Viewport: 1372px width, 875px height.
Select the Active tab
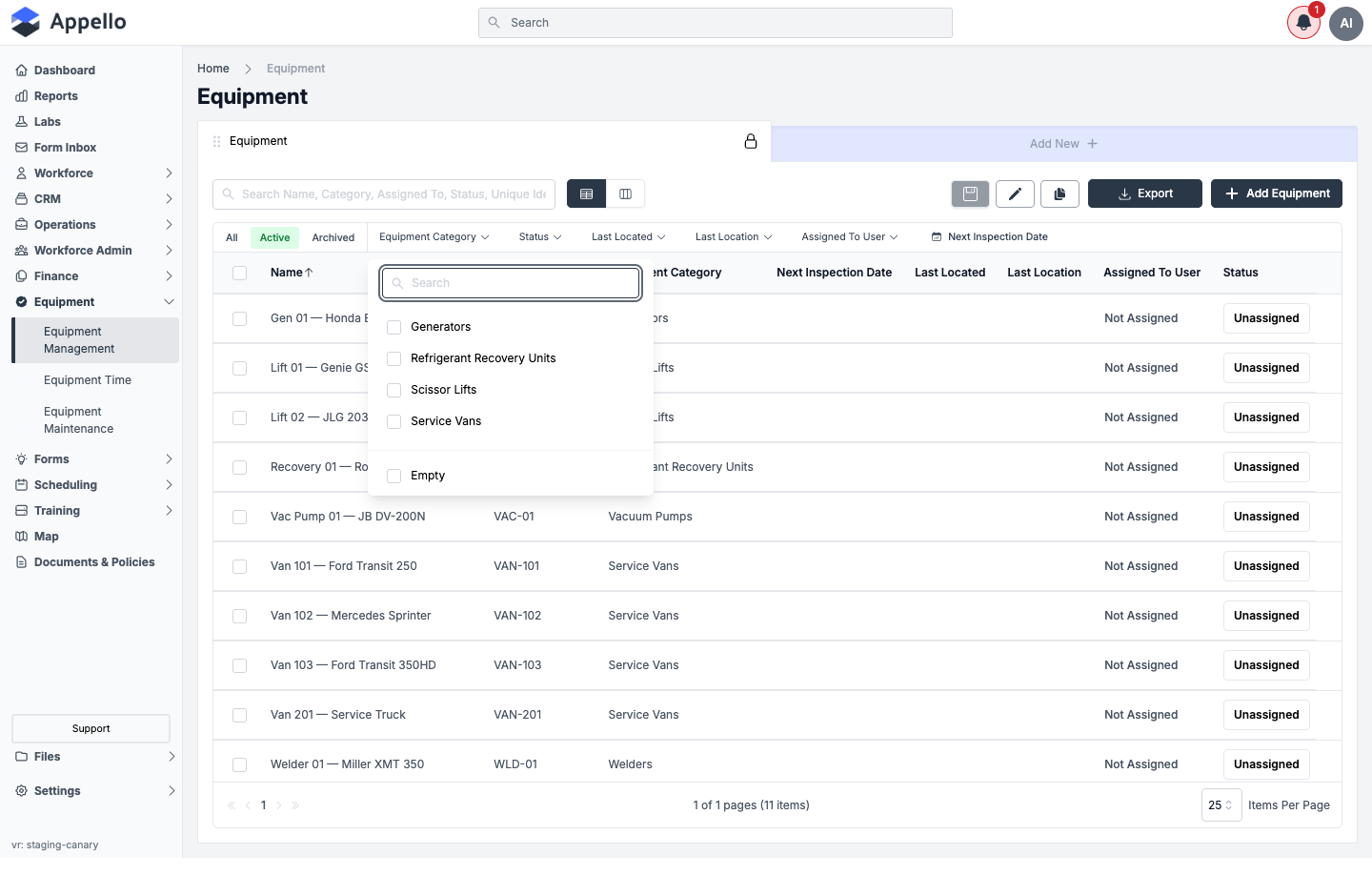(x=275, y=238)
